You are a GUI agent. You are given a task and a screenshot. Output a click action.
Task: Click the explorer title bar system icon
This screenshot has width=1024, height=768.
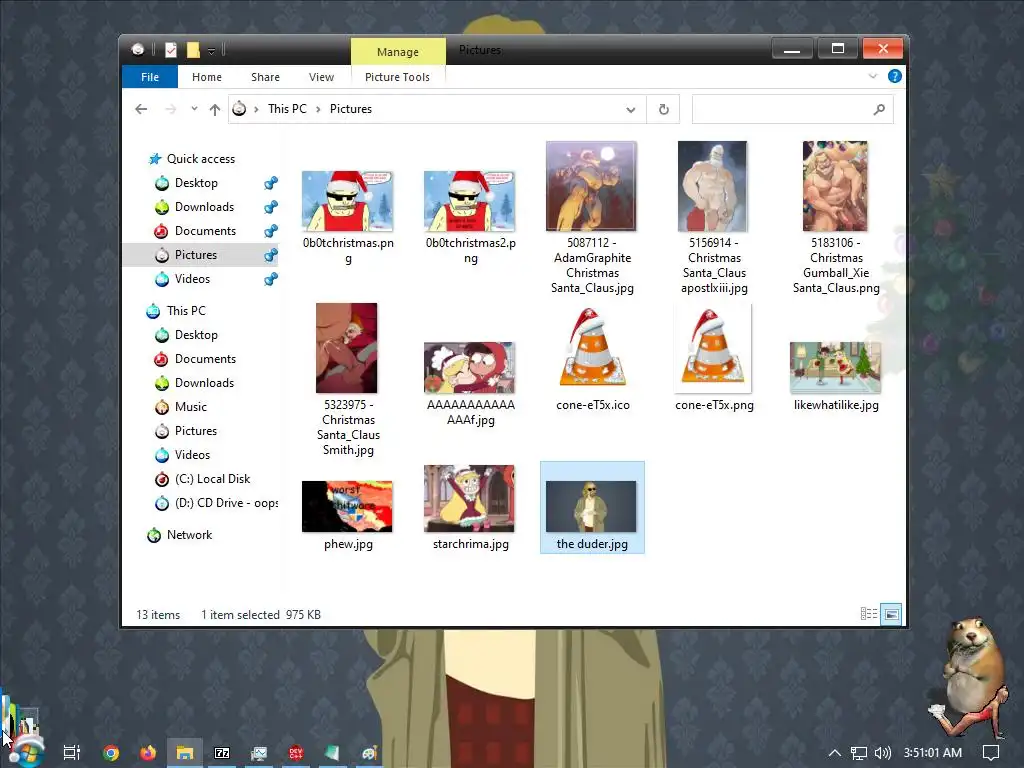[x=138, y=50]
